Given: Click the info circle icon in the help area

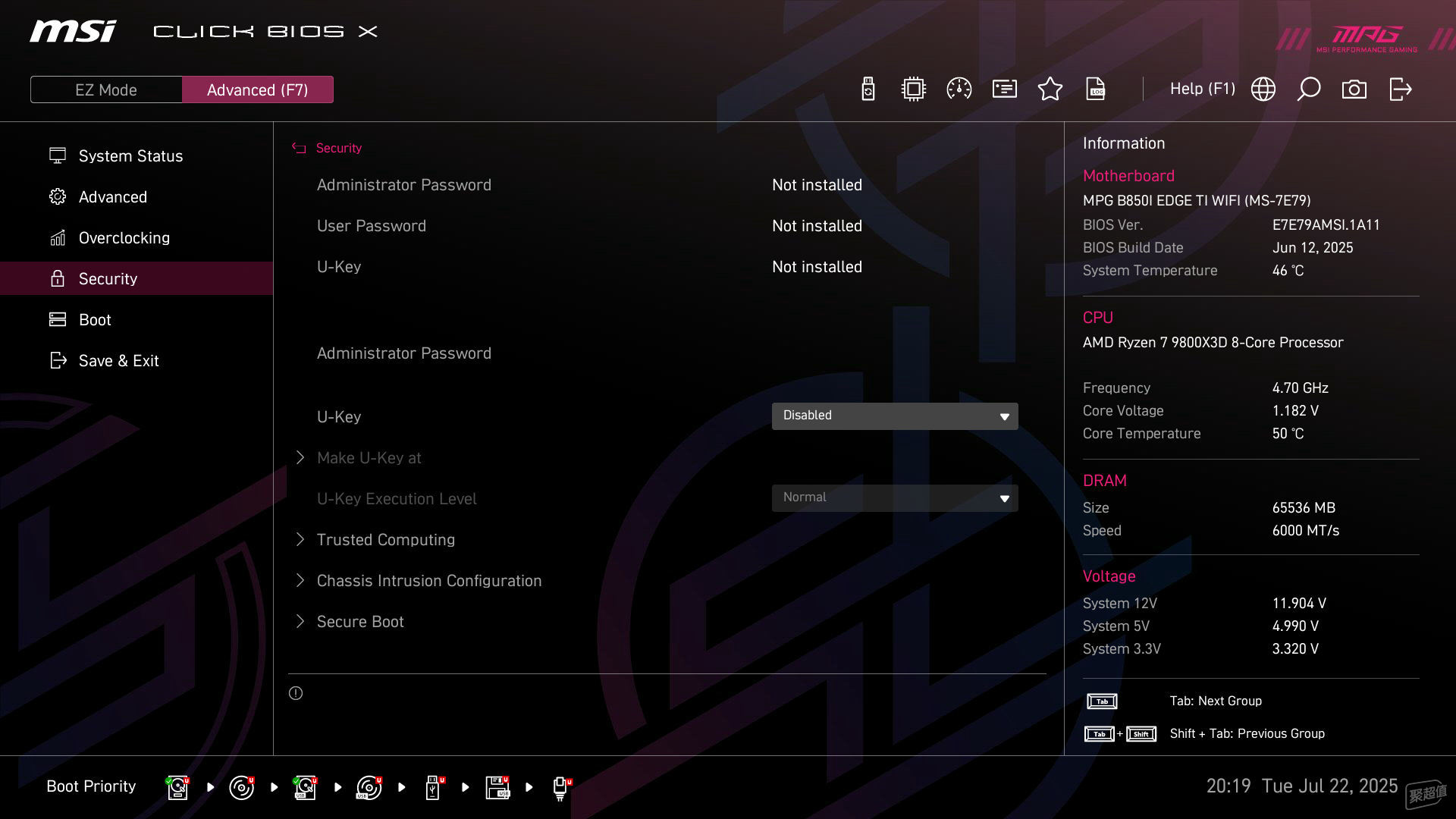Looking at the screenshot, I should [296, 693].
